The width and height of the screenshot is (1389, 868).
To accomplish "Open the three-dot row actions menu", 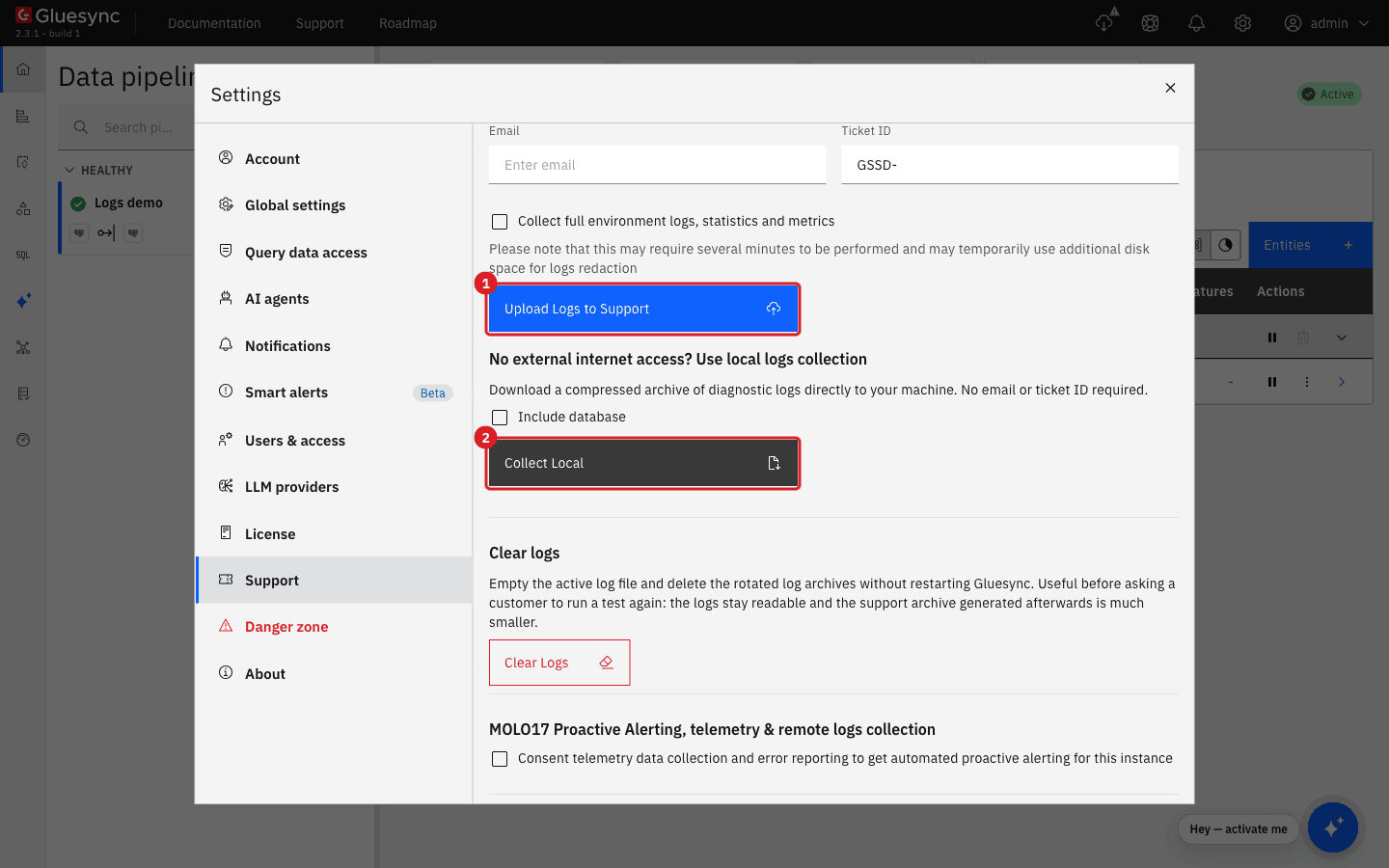I will tap(1307, 382).
